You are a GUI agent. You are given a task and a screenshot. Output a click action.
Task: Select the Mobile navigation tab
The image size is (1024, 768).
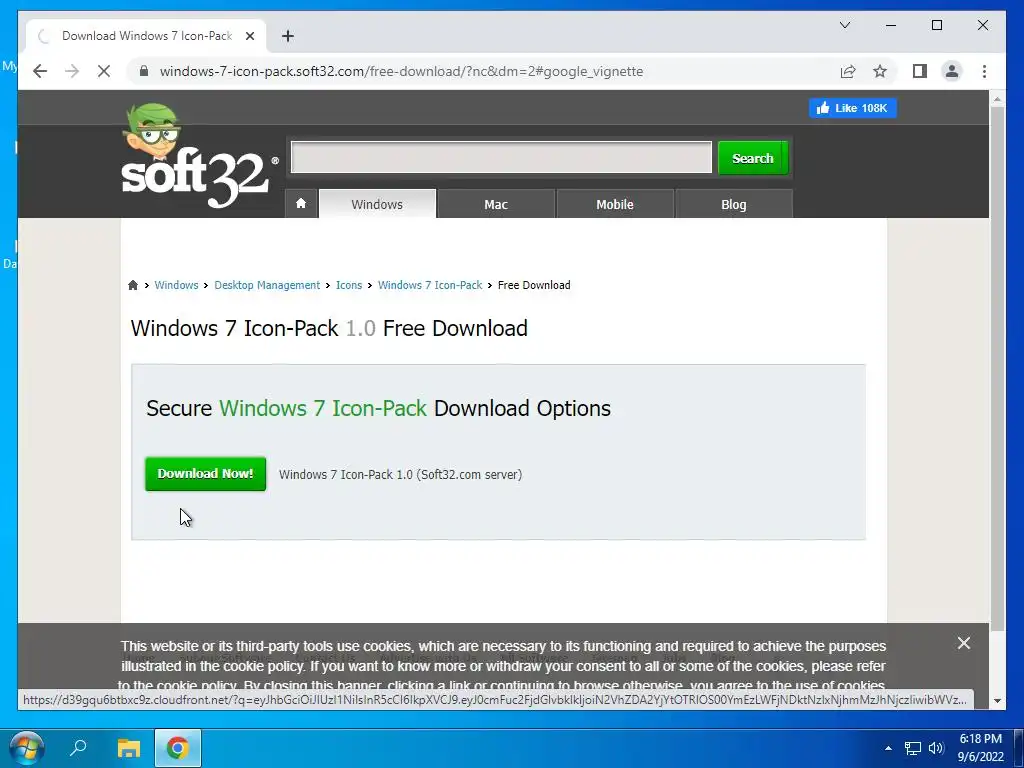click(x=615, y=204)
